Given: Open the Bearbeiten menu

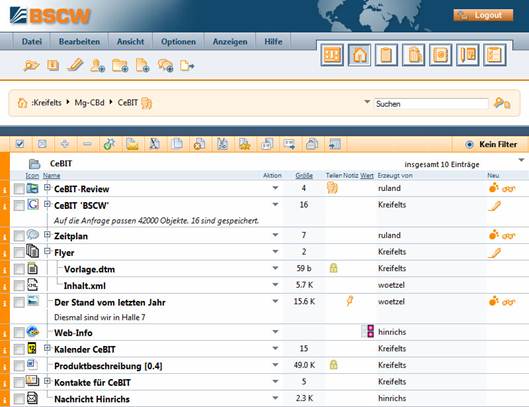Looking at the screenshot, I should (79, 42).
